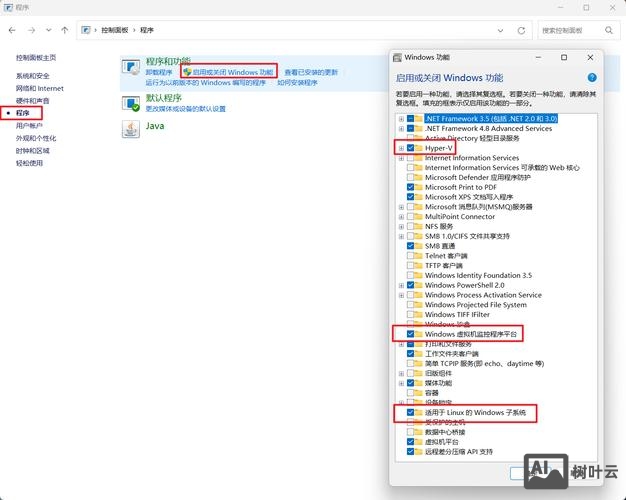Open 网络和 Internet category in sidebar
This screenshot has width=626, height=500.
coord(40,88)
